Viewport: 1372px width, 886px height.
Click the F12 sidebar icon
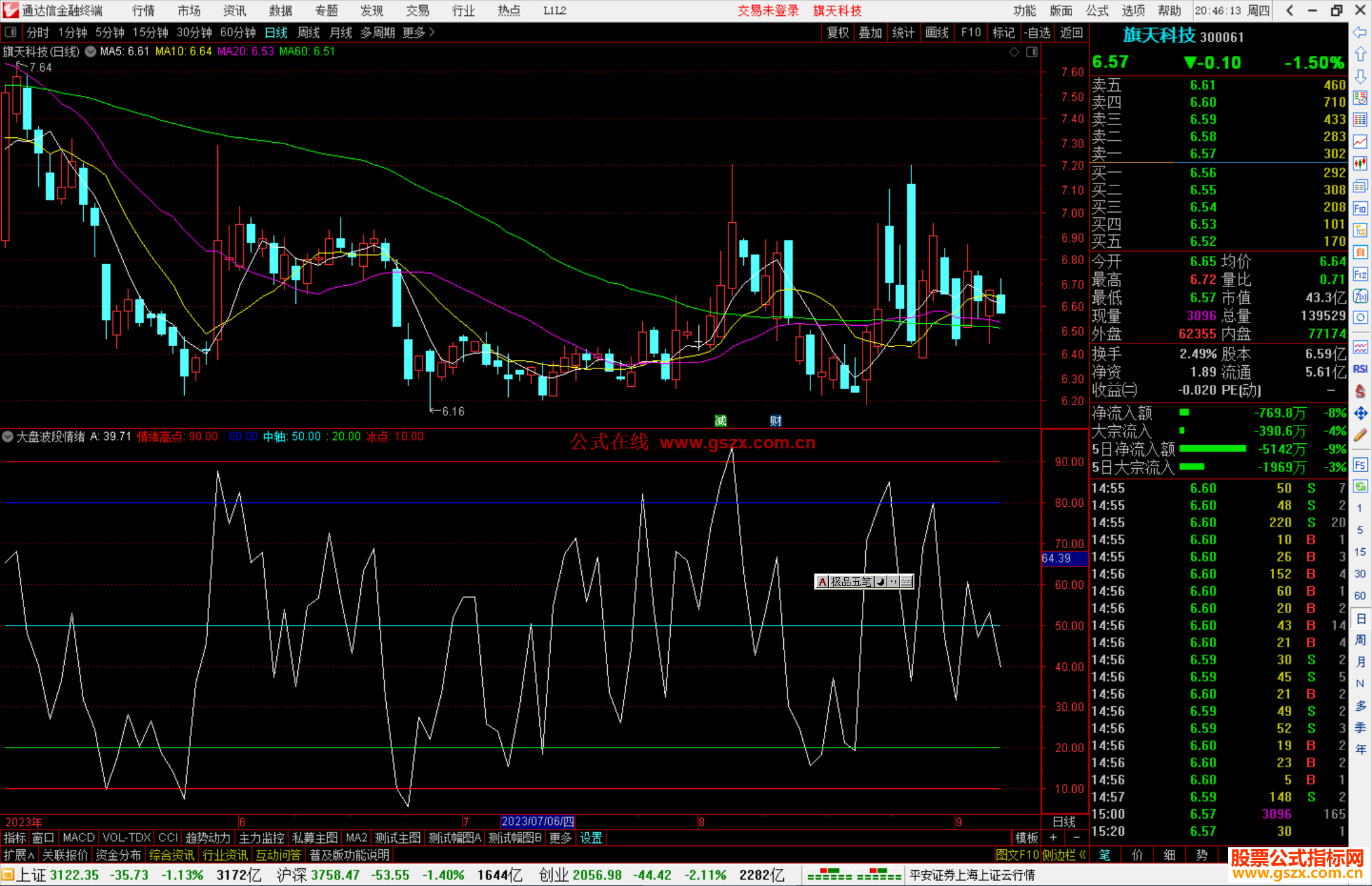click(x=1360, y=274)
